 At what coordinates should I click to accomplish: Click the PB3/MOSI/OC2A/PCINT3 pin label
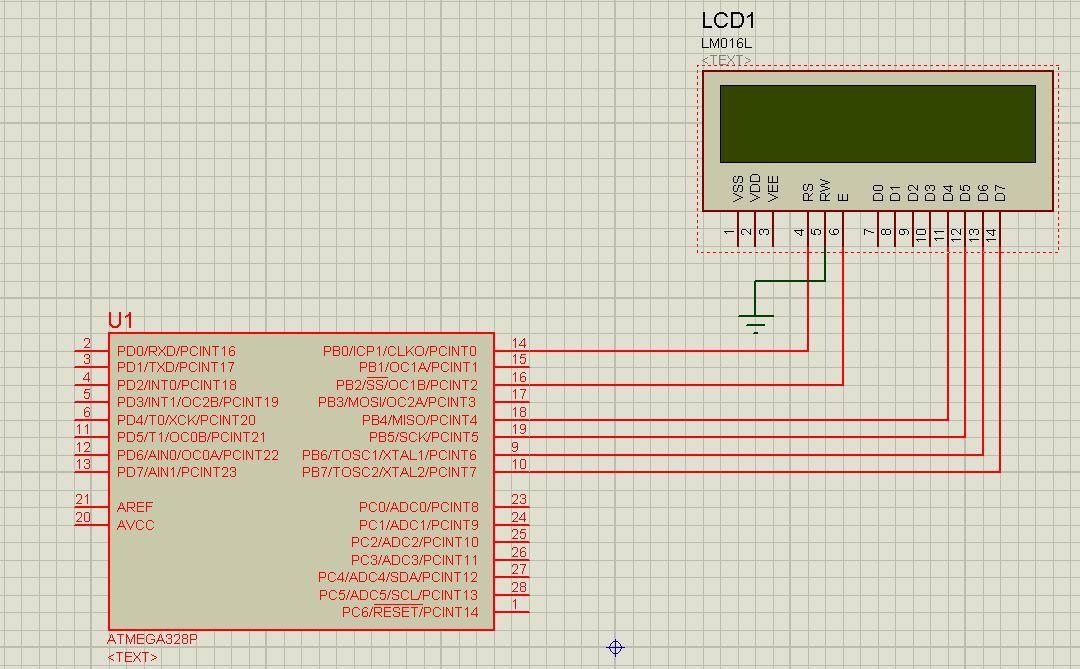point(397,402)
